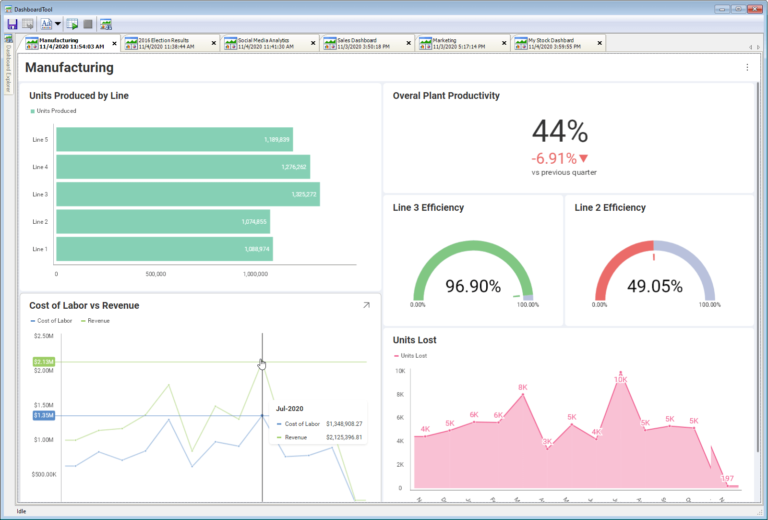Click the DashboardTool window title icon
Screen dimensions: 768x520
[8, 9]
